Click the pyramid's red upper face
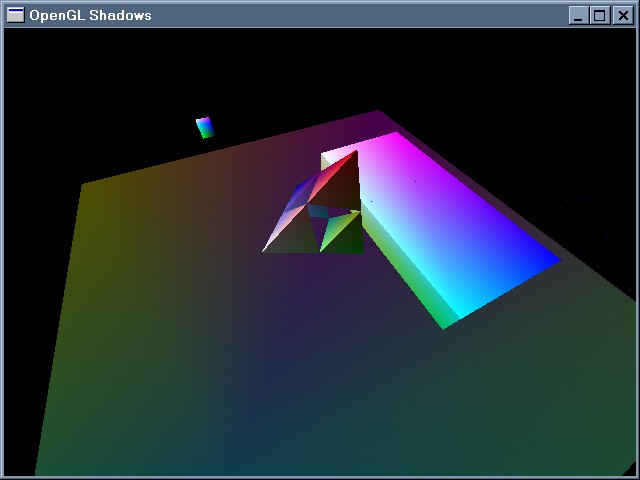Screen dimensions: 640x480 point(336,182)
